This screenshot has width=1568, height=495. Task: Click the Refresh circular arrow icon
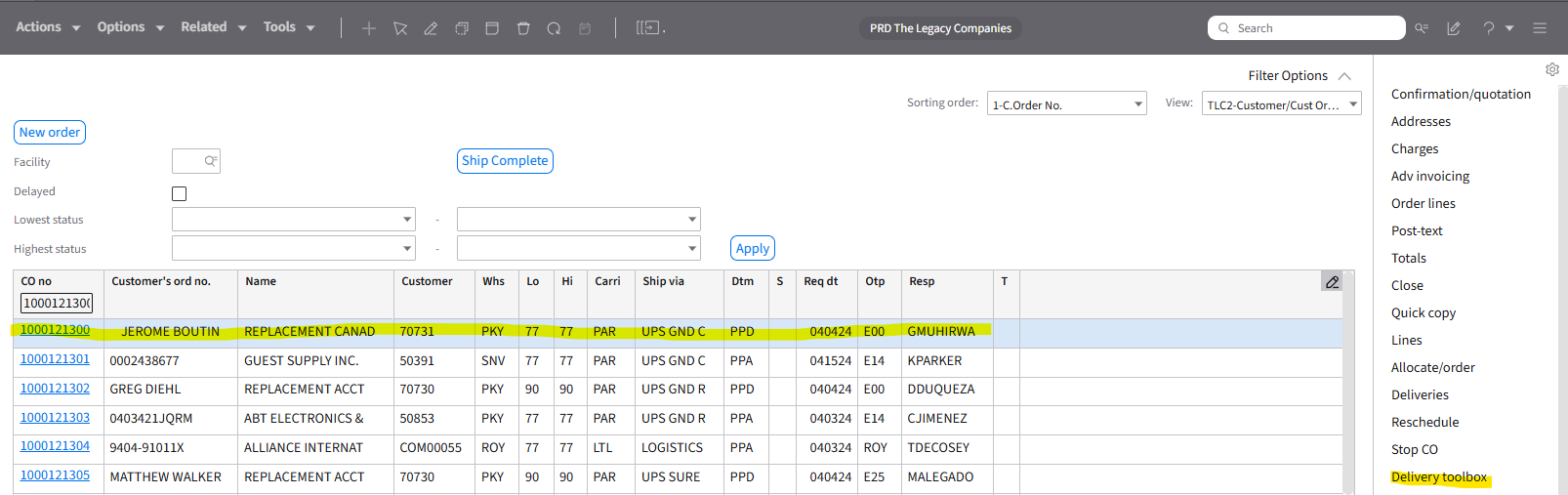554,28
